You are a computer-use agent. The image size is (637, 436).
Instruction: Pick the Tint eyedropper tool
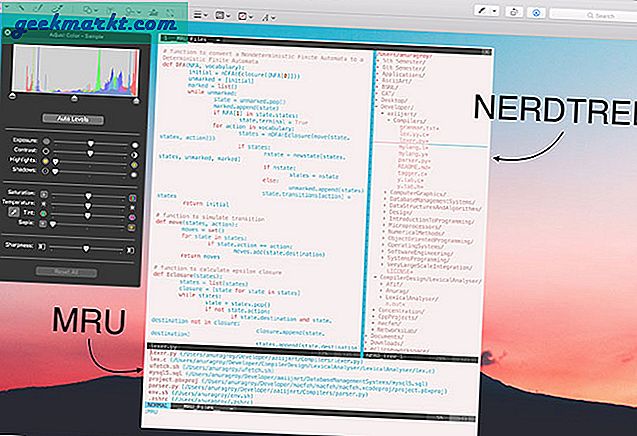14,212
